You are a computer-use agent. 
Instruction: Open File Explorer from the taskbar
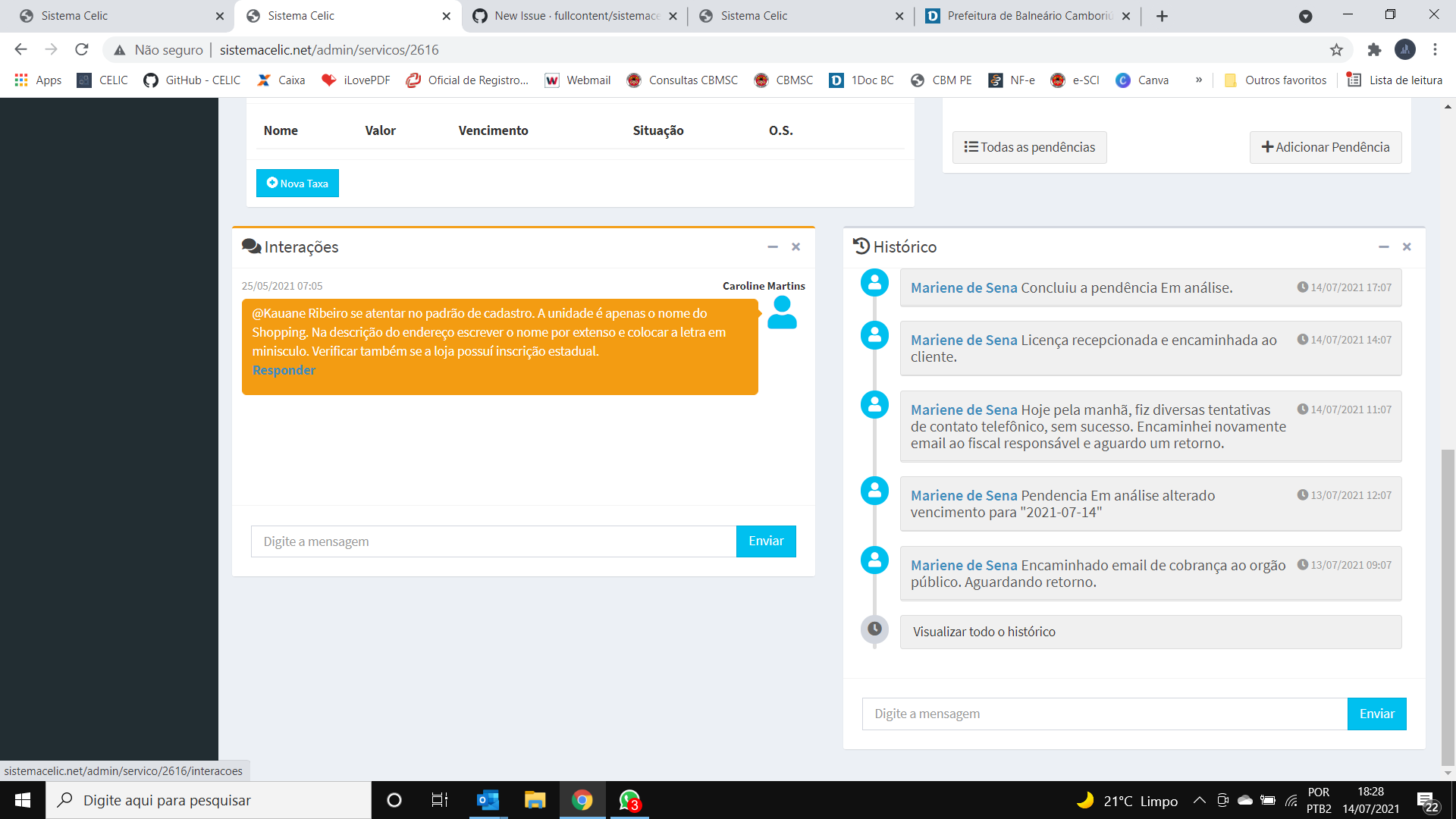coord(535,800)
